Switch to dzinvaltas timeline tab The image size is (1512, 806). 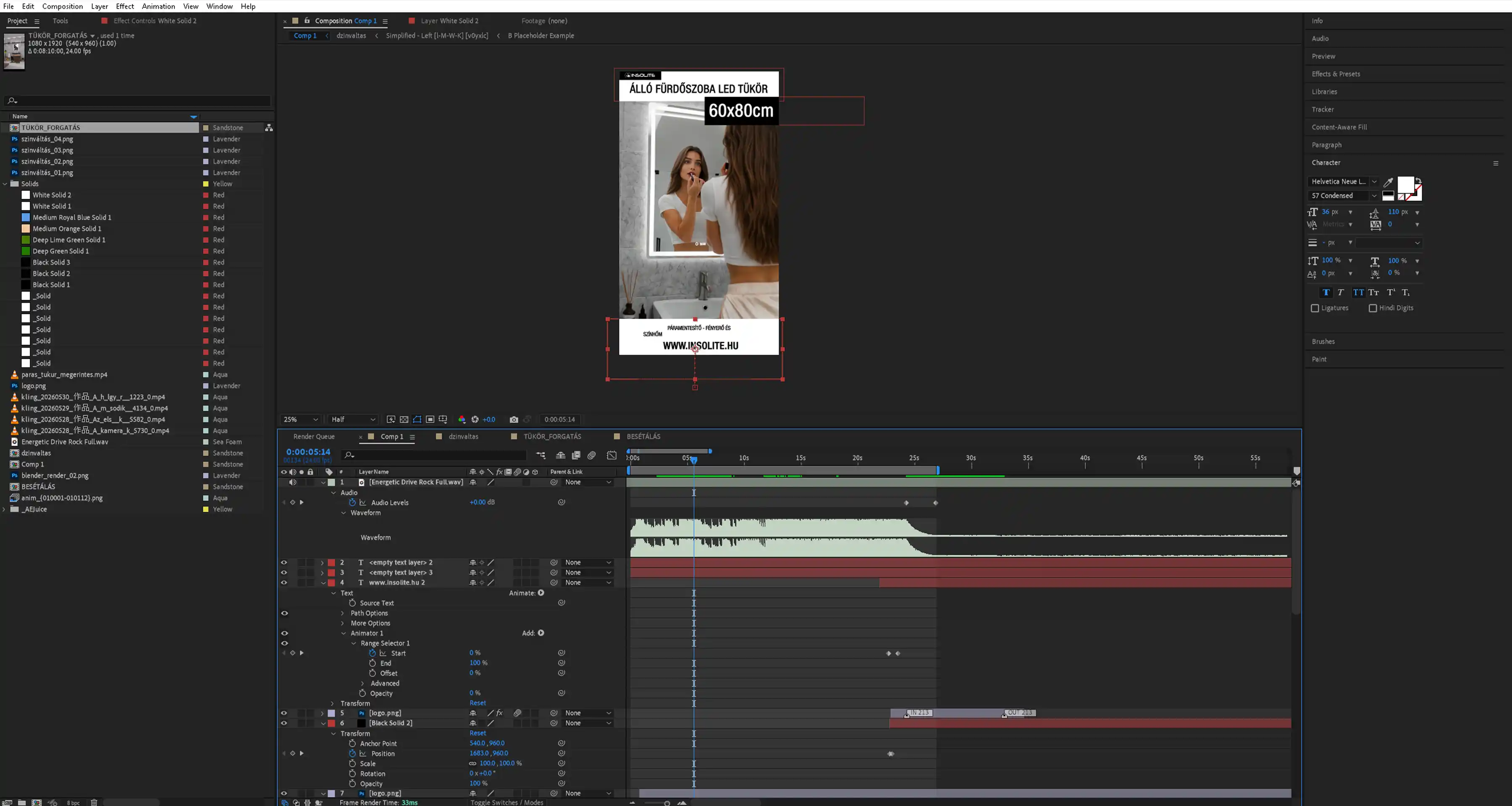tap(463, 437)
